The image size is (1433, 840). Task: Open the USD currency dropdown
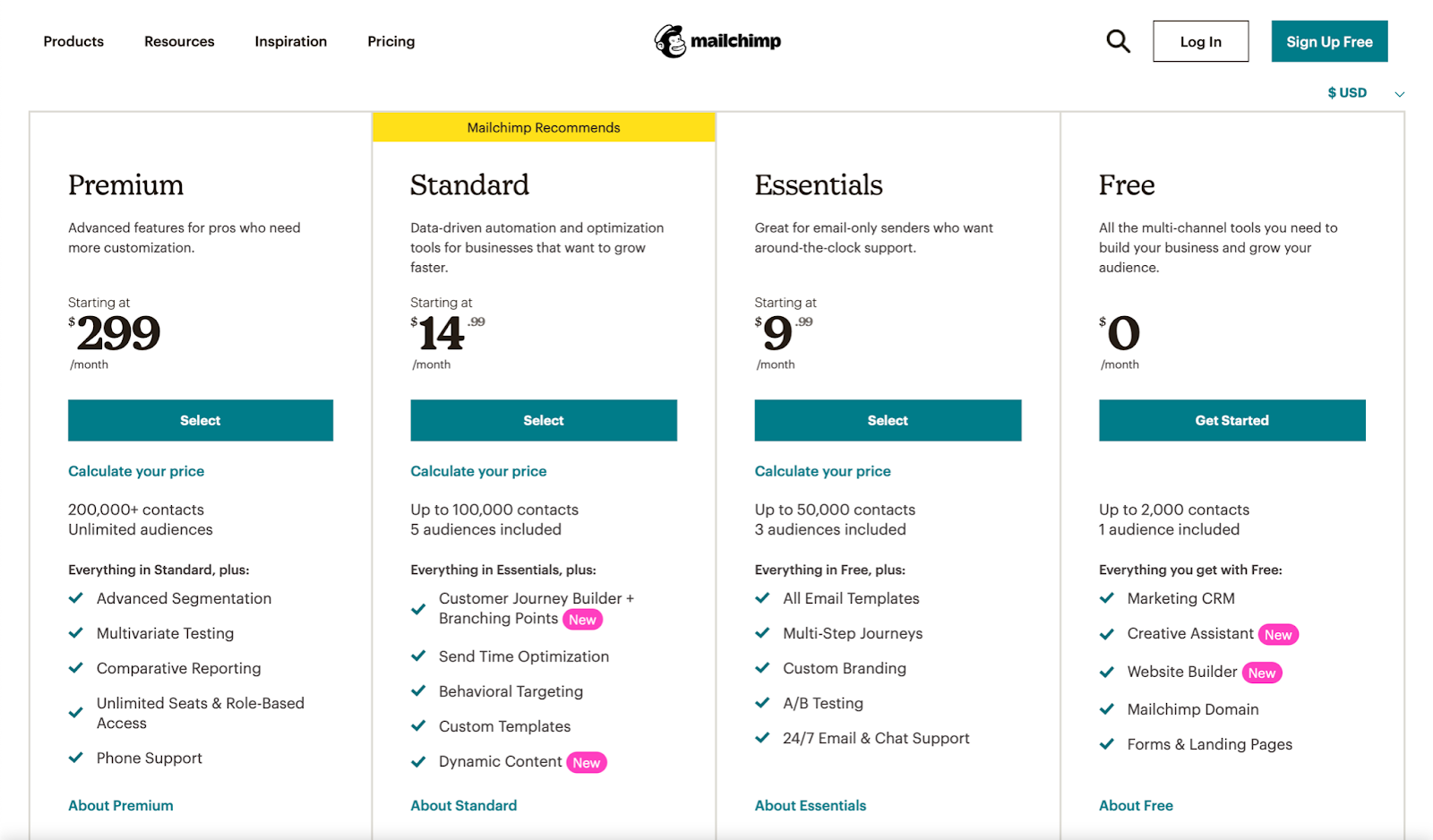pyautogui.click(x=1365, y=93)
